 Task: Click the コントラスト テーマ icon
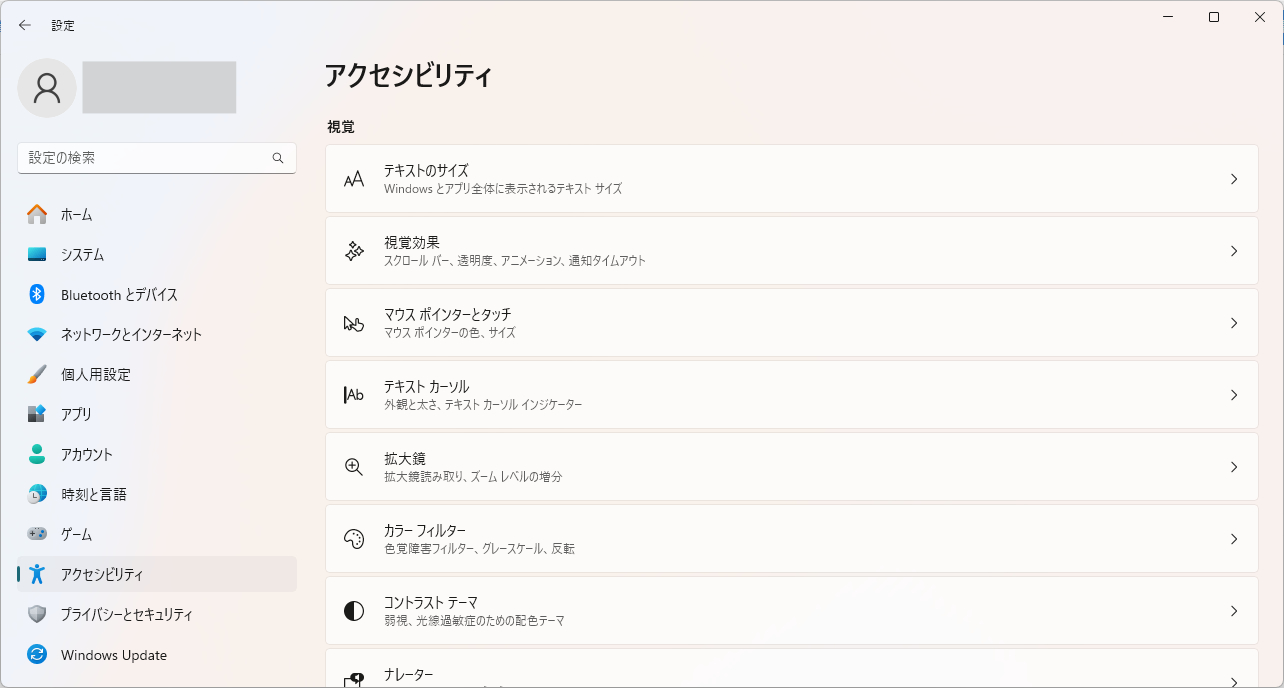[x=353, y=610]
